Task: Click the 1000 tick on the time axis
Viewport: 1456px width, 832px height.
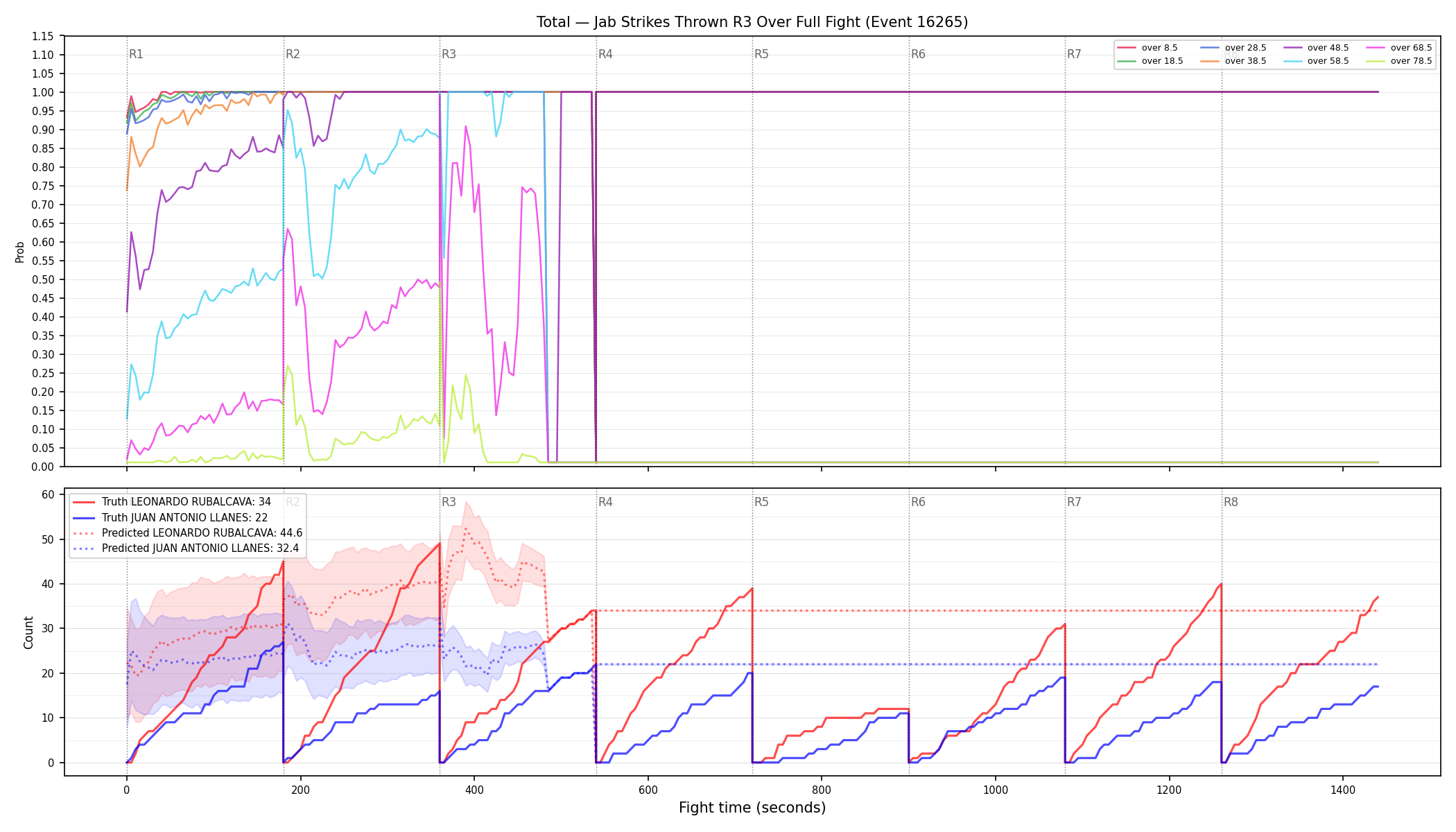Action: tap(996, 789)
